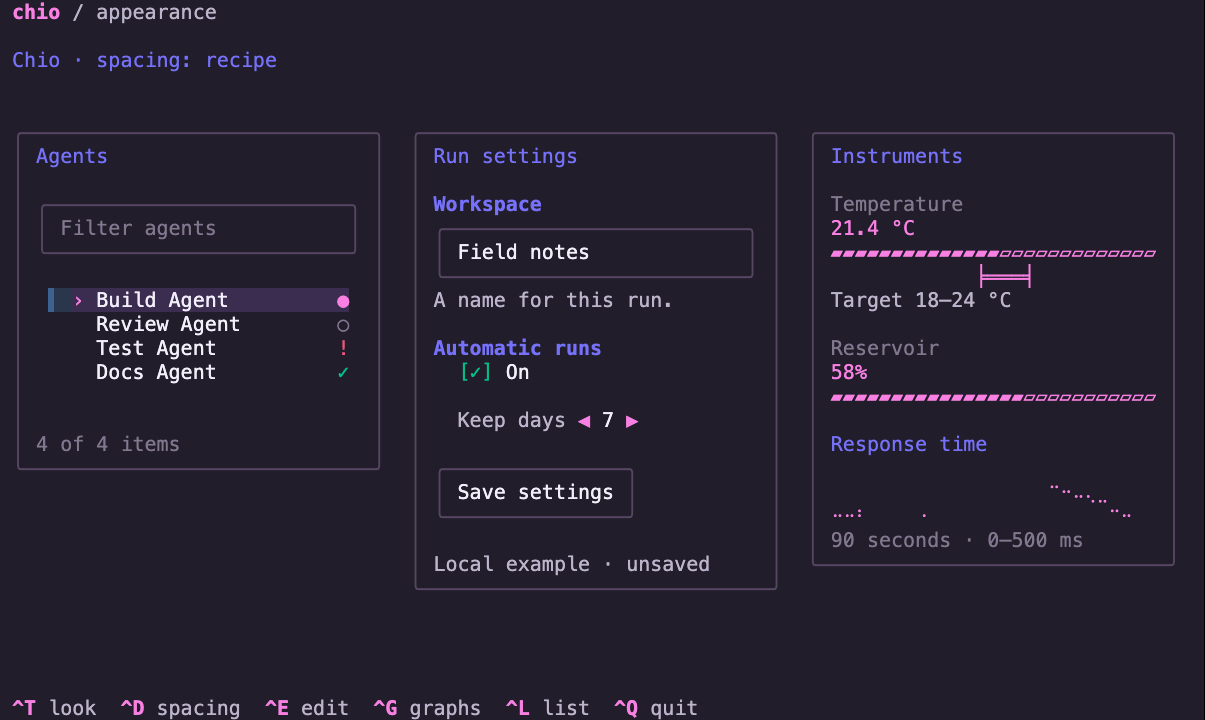The image size is (1205, 720).
Task: Click the Reservoir level bar
Action: pyautogui.click(x=993, y=398)
